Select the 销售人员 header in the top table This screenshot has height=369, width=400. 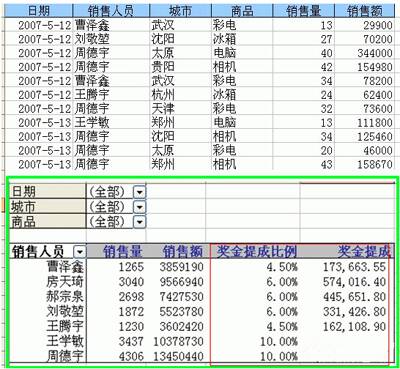pos(111,11)
